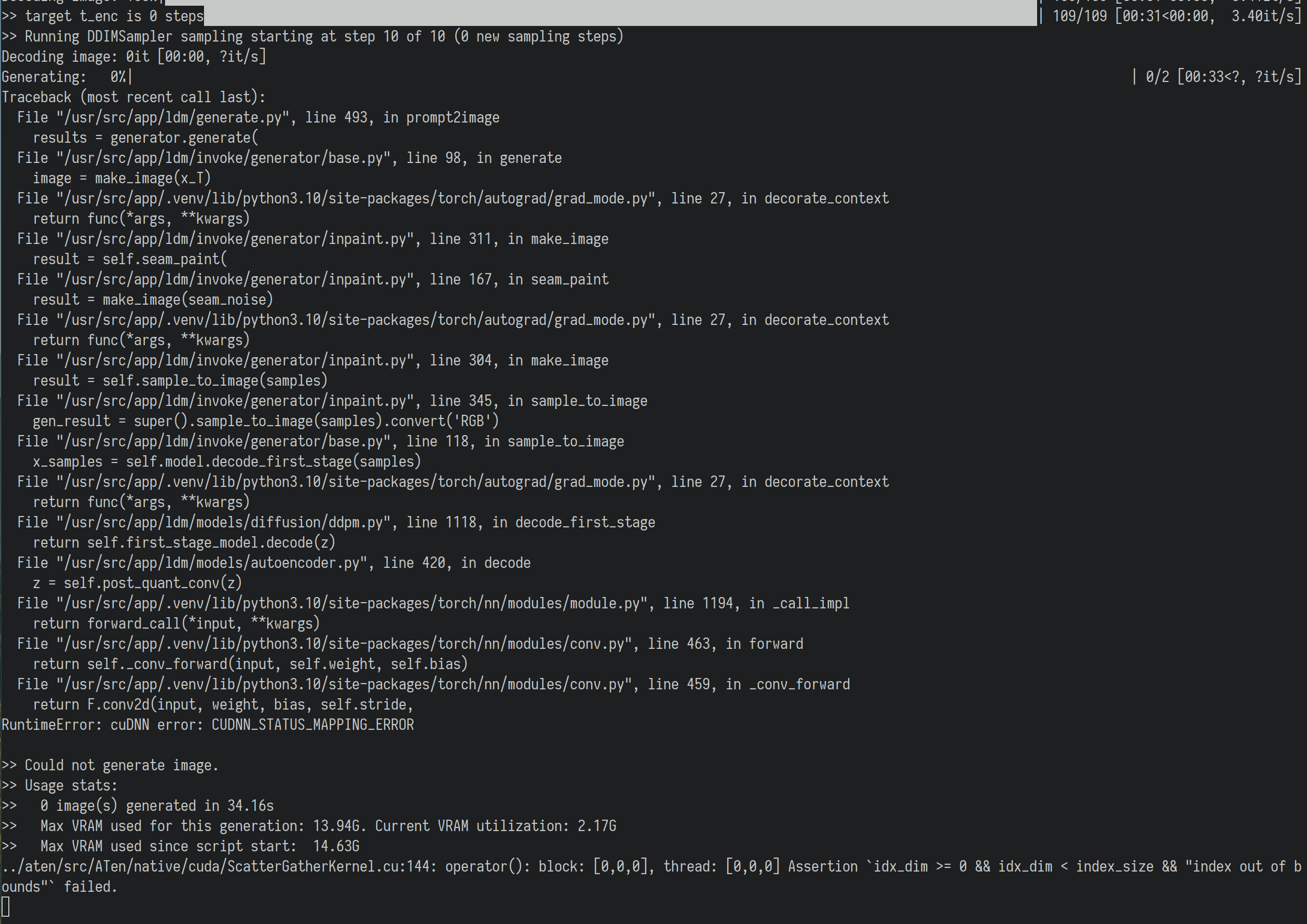Click the ScatterGatherKernel.cu:144 assertion line
1307x924 pixels.
point(652,866)
